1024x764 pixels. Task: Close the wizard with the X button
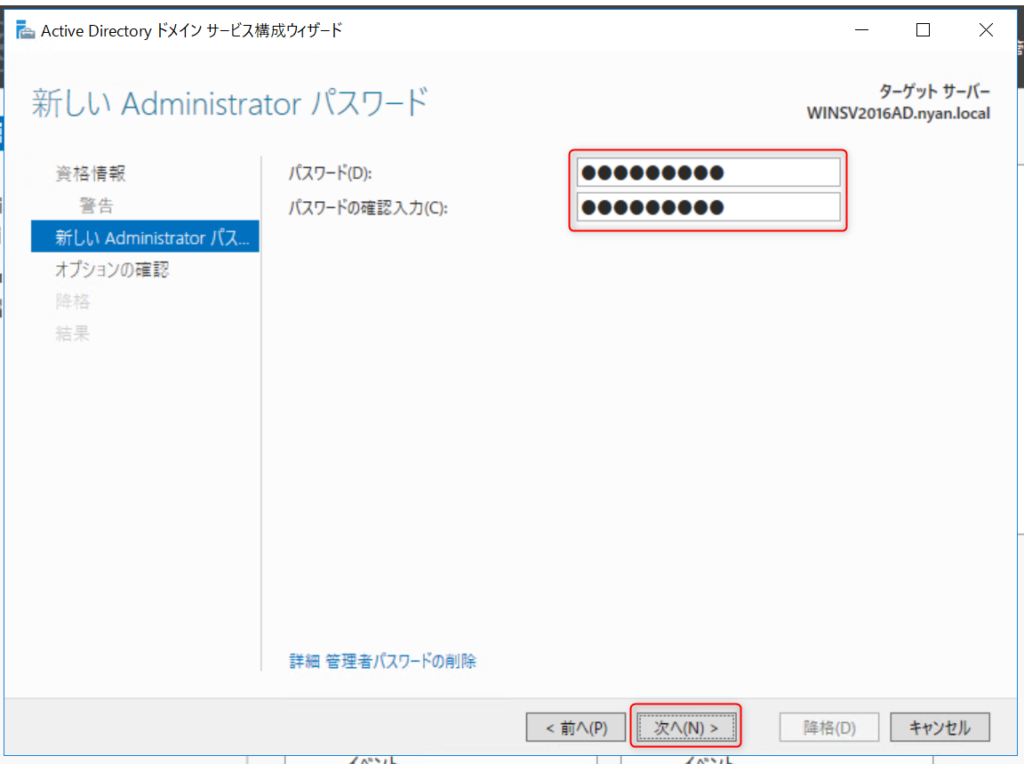[x=986, y=30]
